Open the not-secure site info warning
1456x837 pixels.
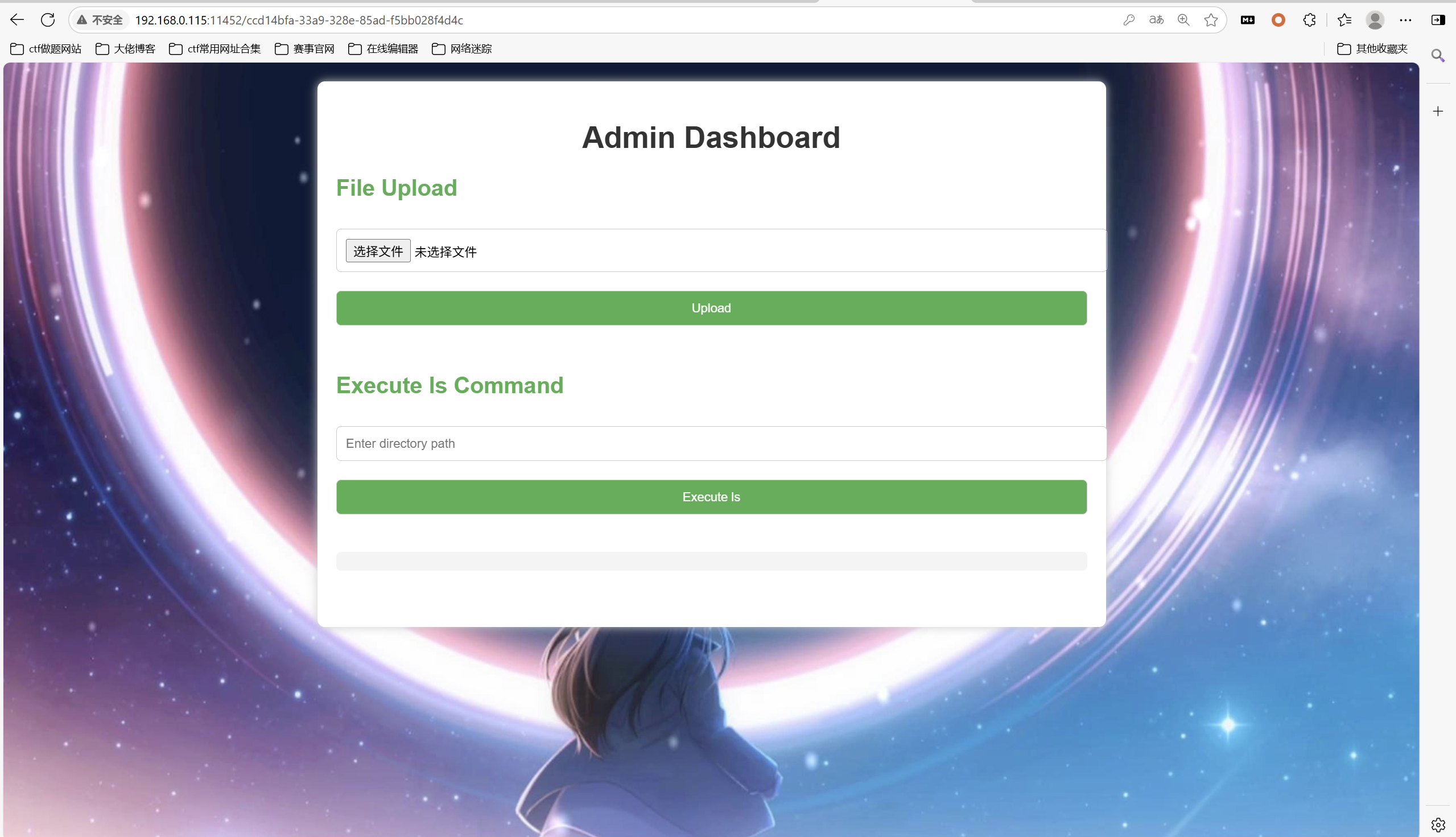click(100, 20)
